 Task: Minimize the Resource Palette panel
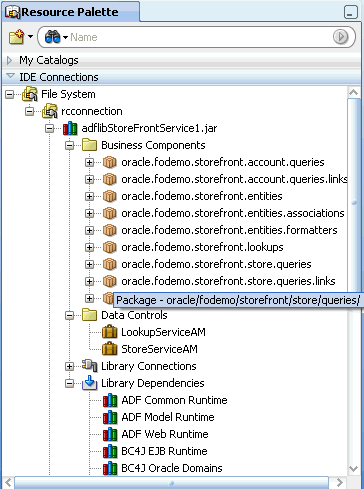350,12
